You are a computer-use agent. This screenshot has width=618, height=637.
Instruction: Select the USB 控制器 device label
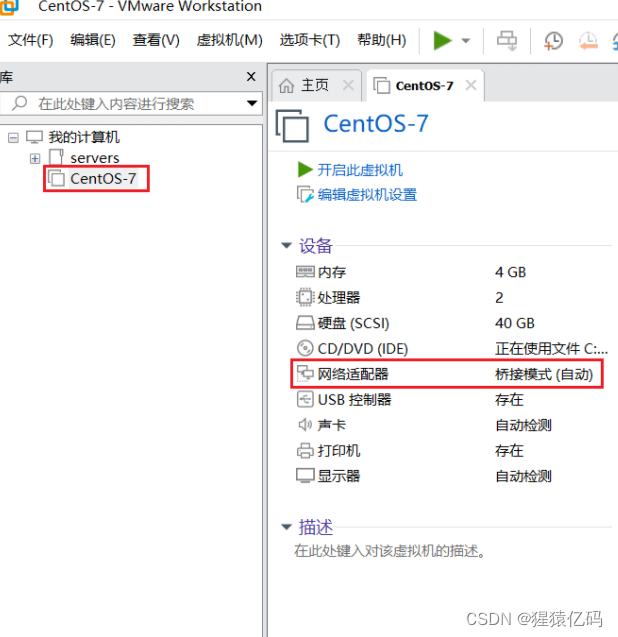[355, 400]
